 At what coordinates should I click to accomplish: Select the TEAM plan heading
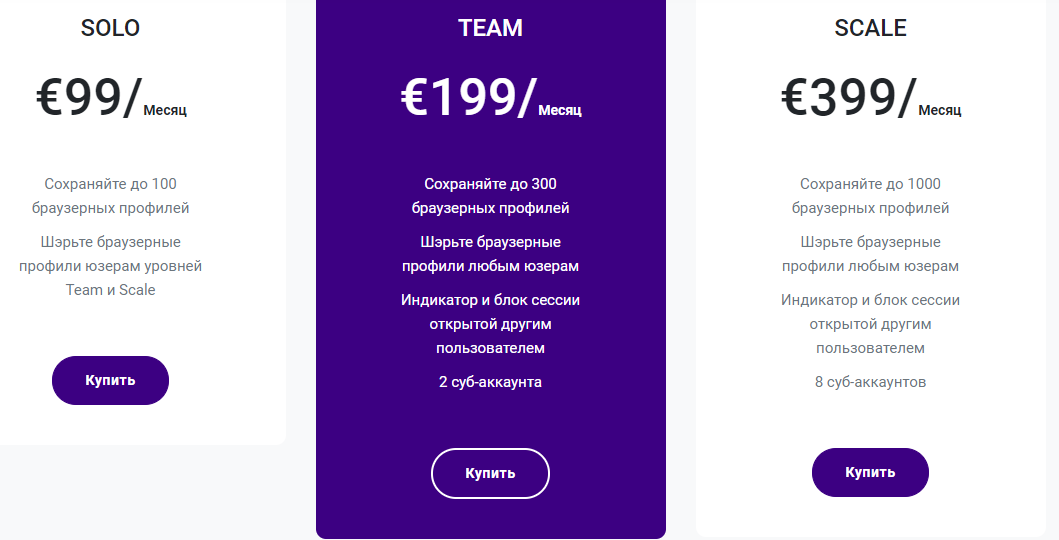pyautogui.click(x=490, y=28)
